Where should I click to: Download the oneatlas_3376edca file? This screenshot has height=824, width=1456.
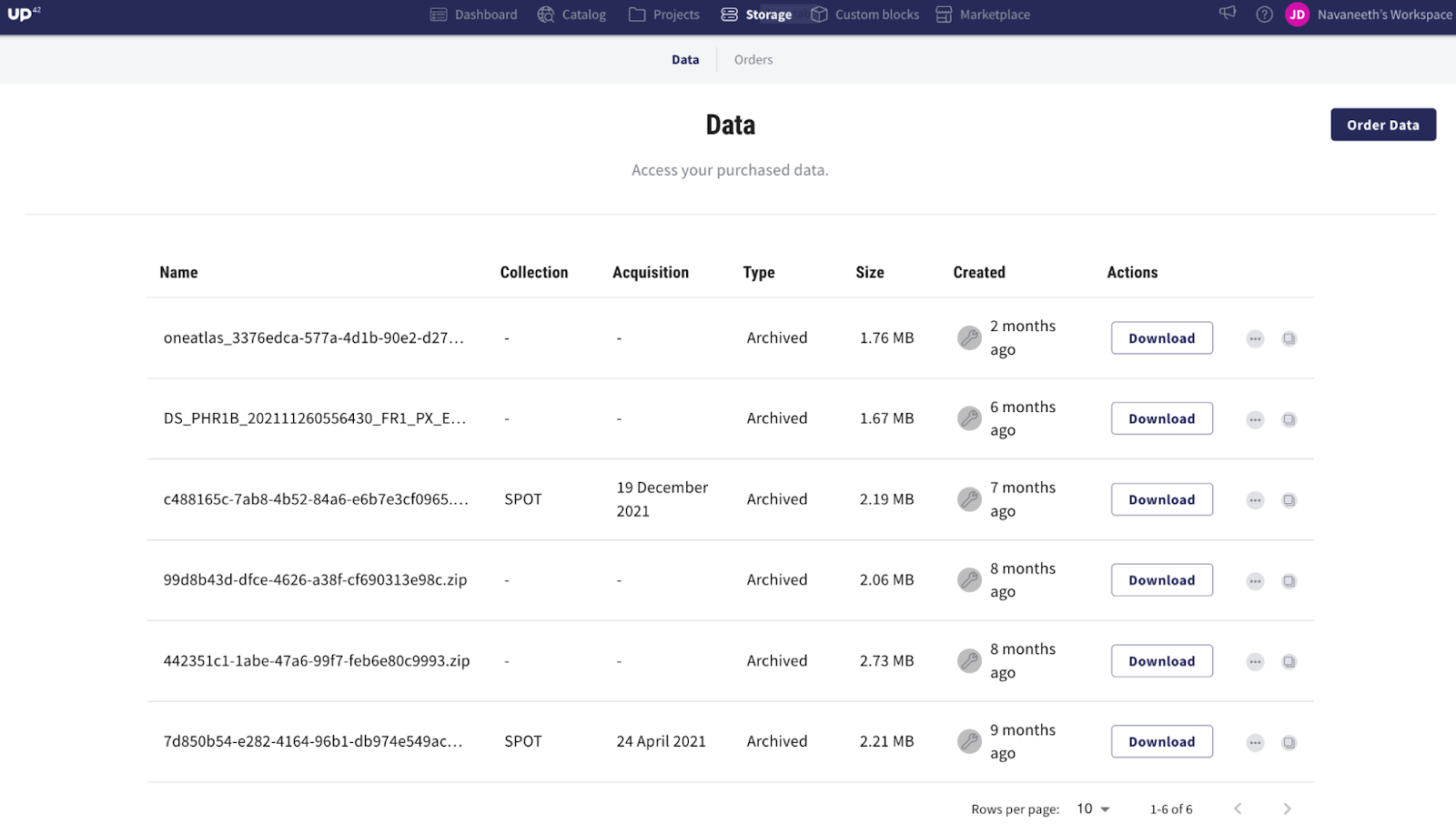pyautogui.click(x=1162, y=338)
